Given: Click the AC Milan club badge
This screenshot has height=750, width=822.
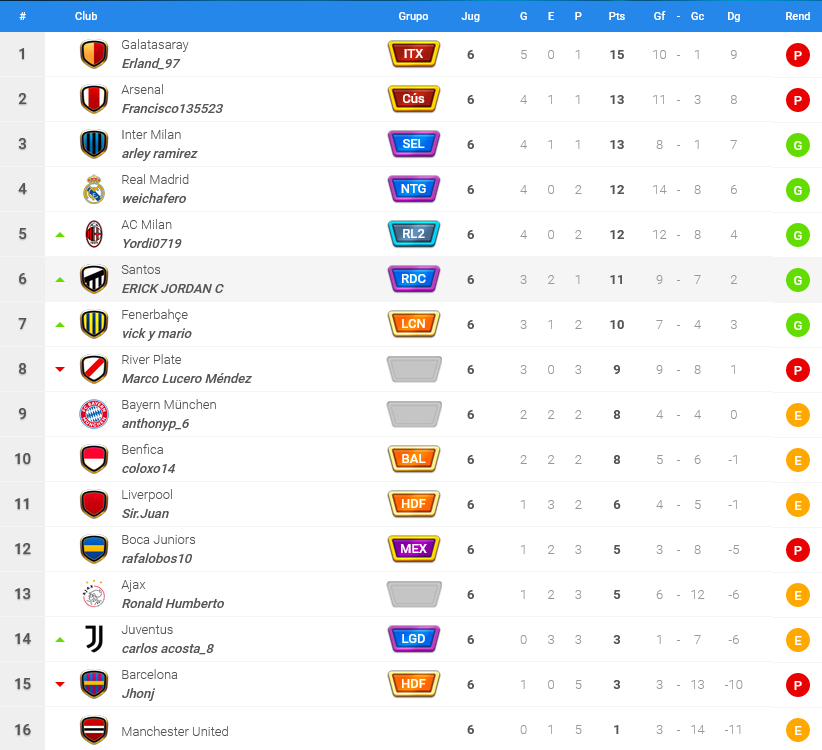Looking at the screenshot, I should pyautogui.click(x=94, y=234).
